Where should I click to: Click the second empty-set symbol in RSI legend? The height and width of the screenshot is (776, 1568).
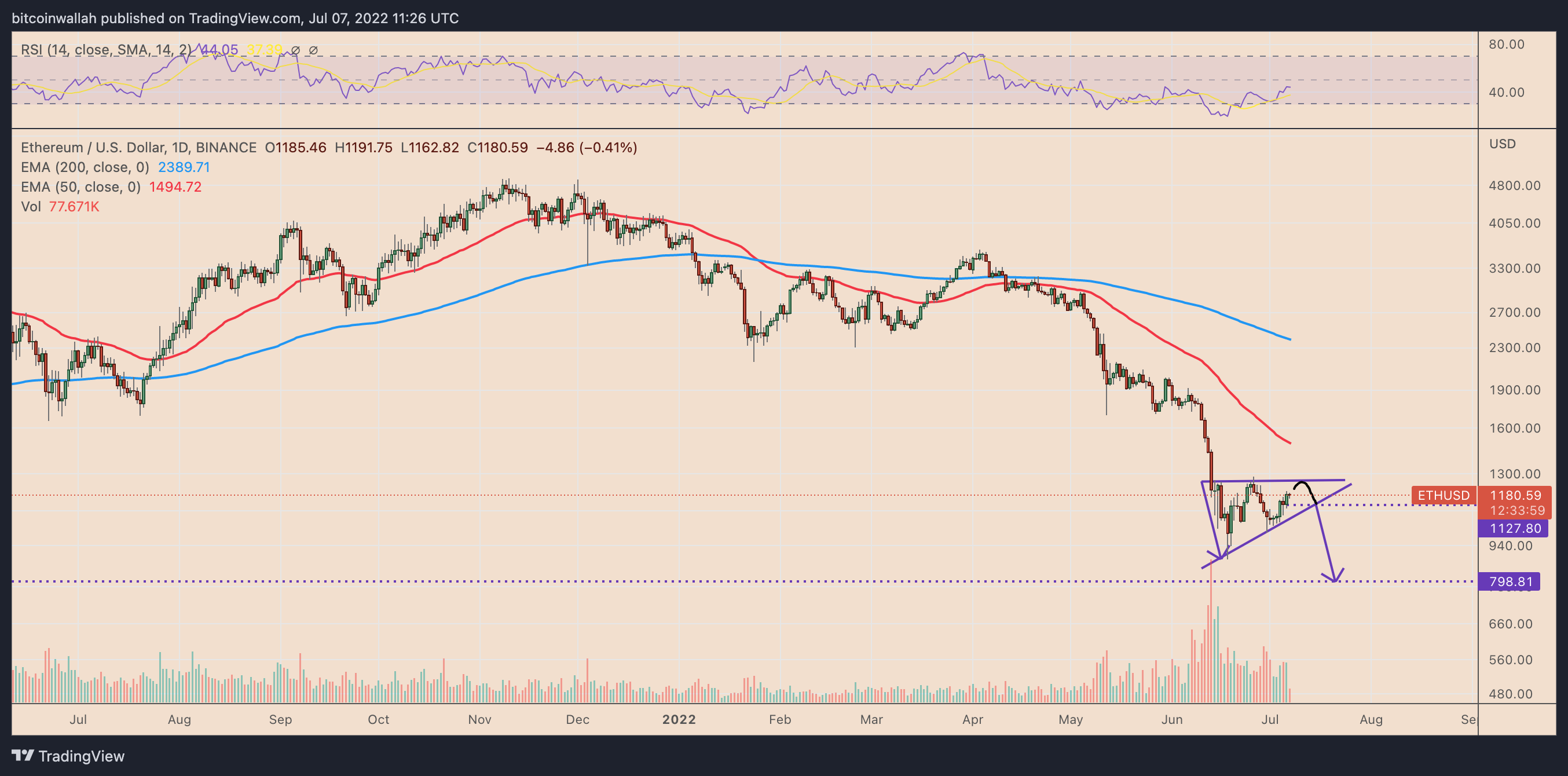click(313, 50)
